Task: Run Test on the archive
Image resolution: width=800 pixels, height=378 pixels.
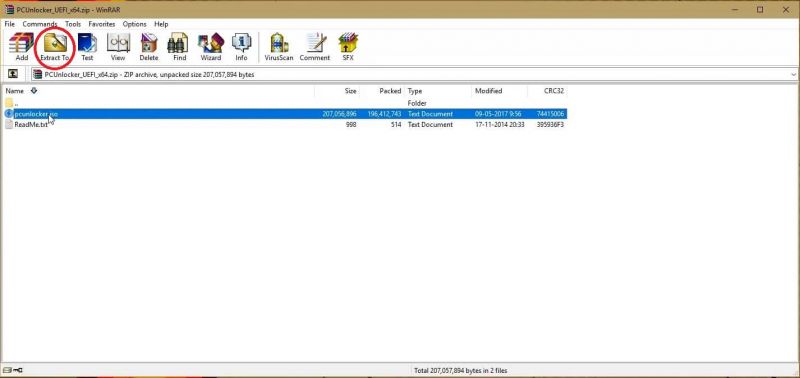Action: 87,47
